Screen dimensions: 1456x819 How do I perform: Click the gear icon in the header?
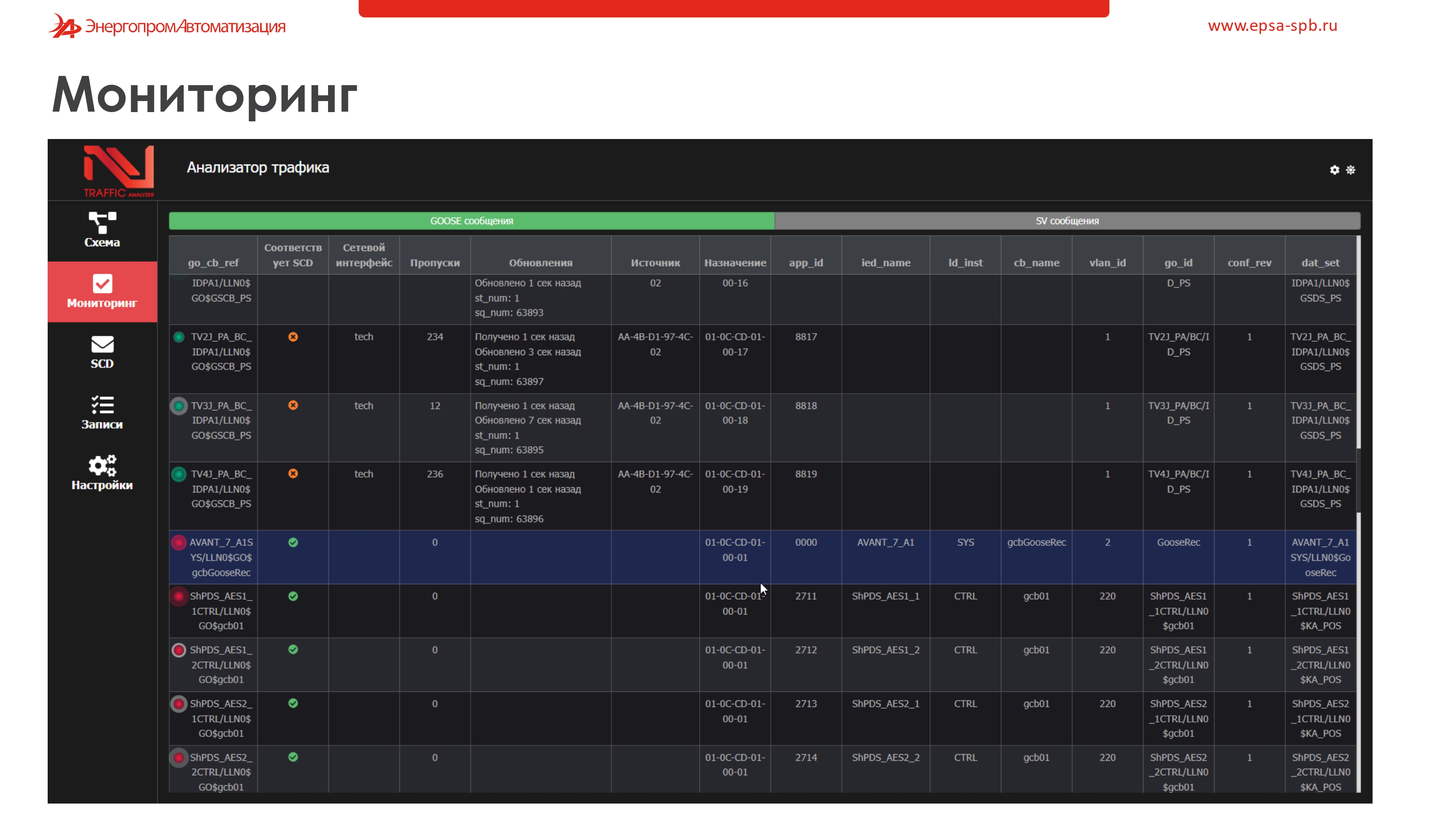click(x=1335, y=170)
